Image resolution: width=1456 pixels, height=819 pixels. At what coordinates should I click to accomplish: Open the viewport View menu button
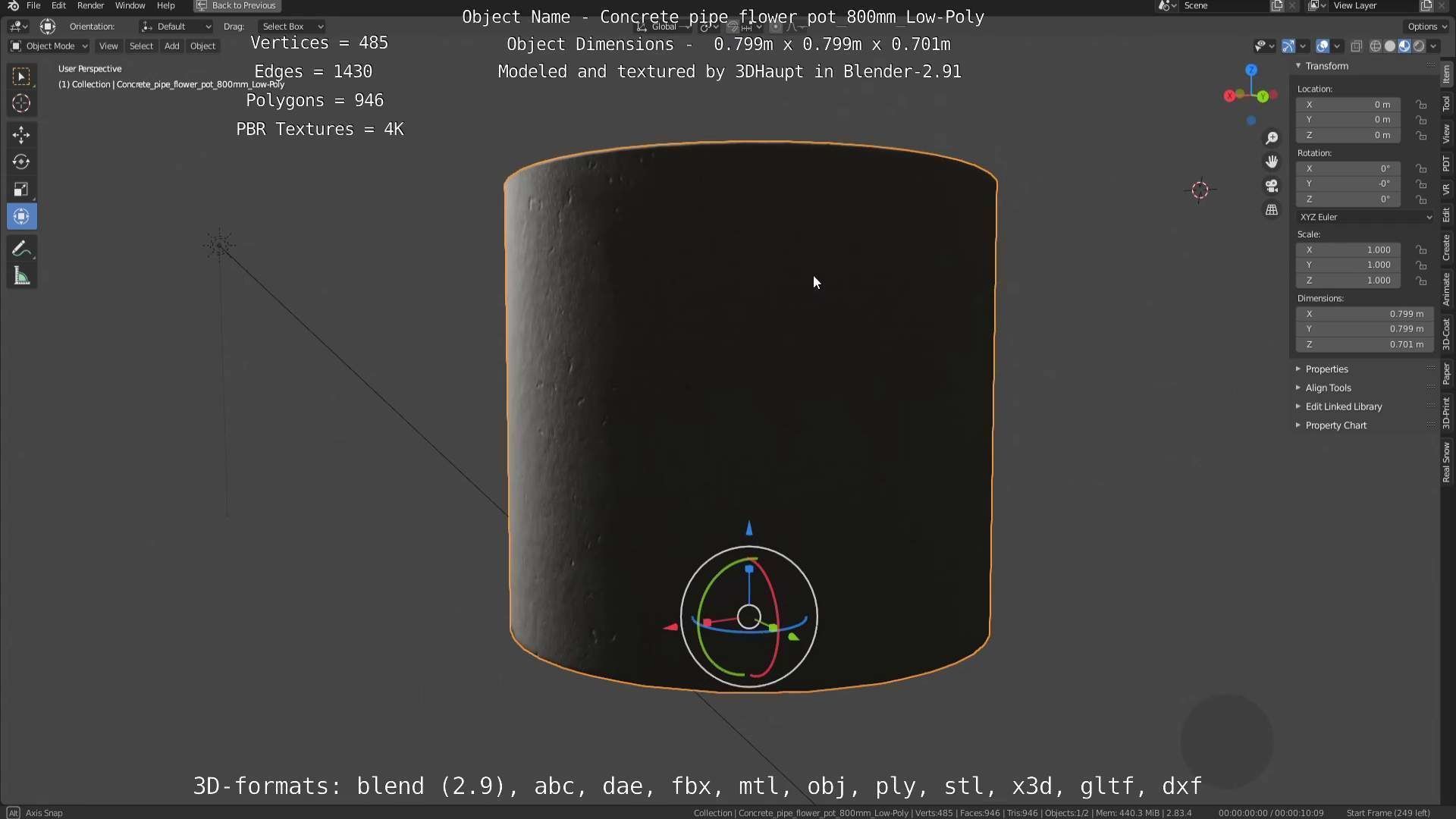click(x=108, y=46)
